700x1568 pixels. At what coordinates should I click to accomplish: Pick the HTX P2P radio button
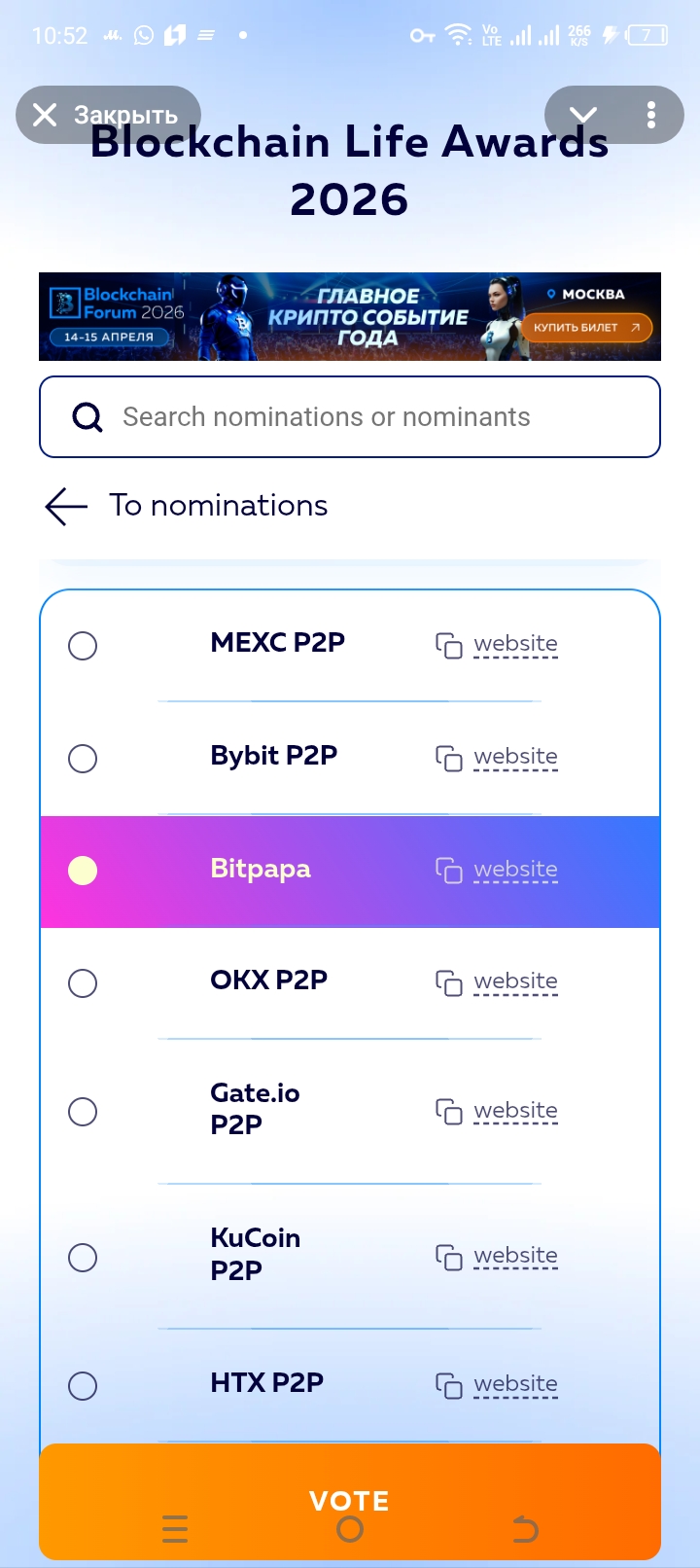[83, 1385]
